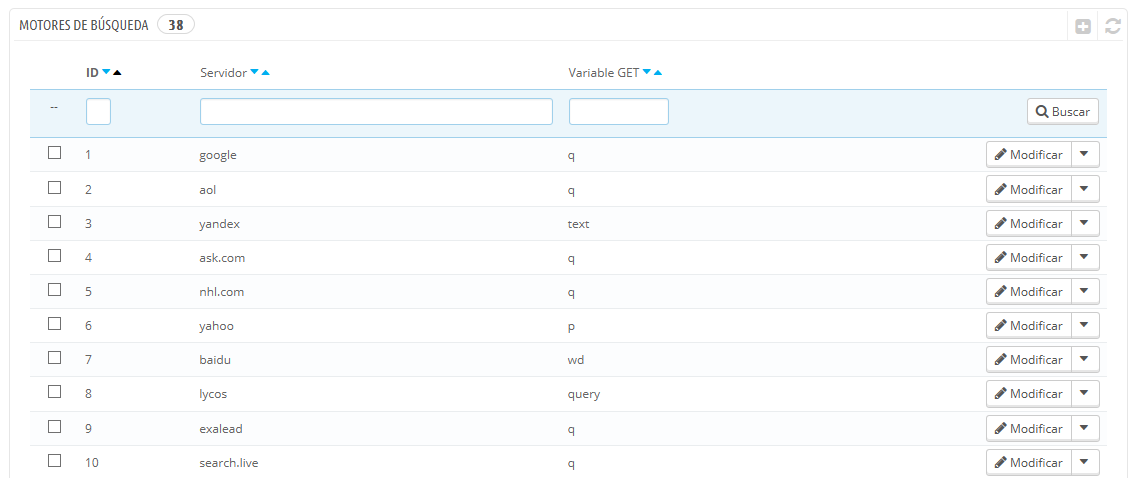Screen dimensions: 1138x478
Task: Select the aol row checkbox
Action: [x=54, y=187]
